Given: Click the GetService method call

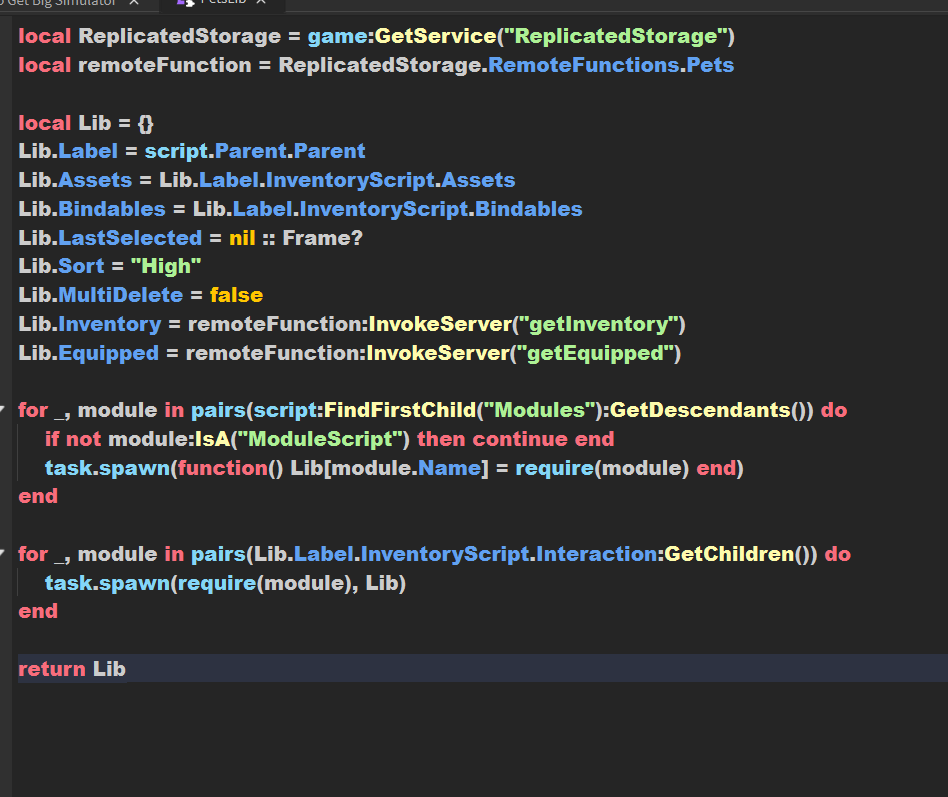Looking at the screenshot, I should [435, 36].
